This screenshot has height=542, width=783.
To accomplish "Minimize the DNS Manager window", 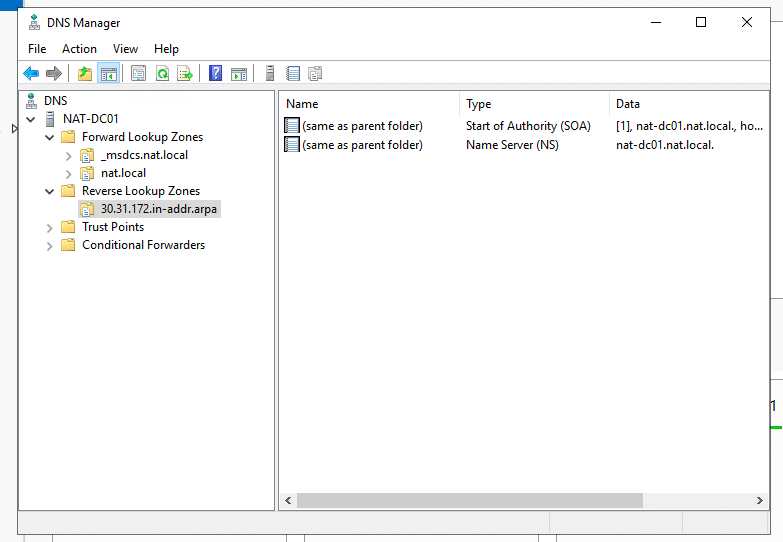I will tap(656, 22).
